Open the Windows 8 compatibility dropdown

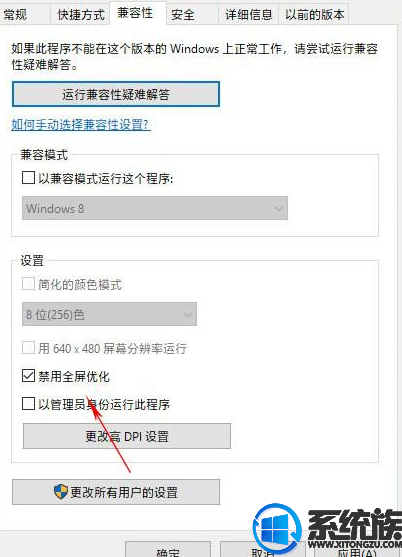pos(155,208)
